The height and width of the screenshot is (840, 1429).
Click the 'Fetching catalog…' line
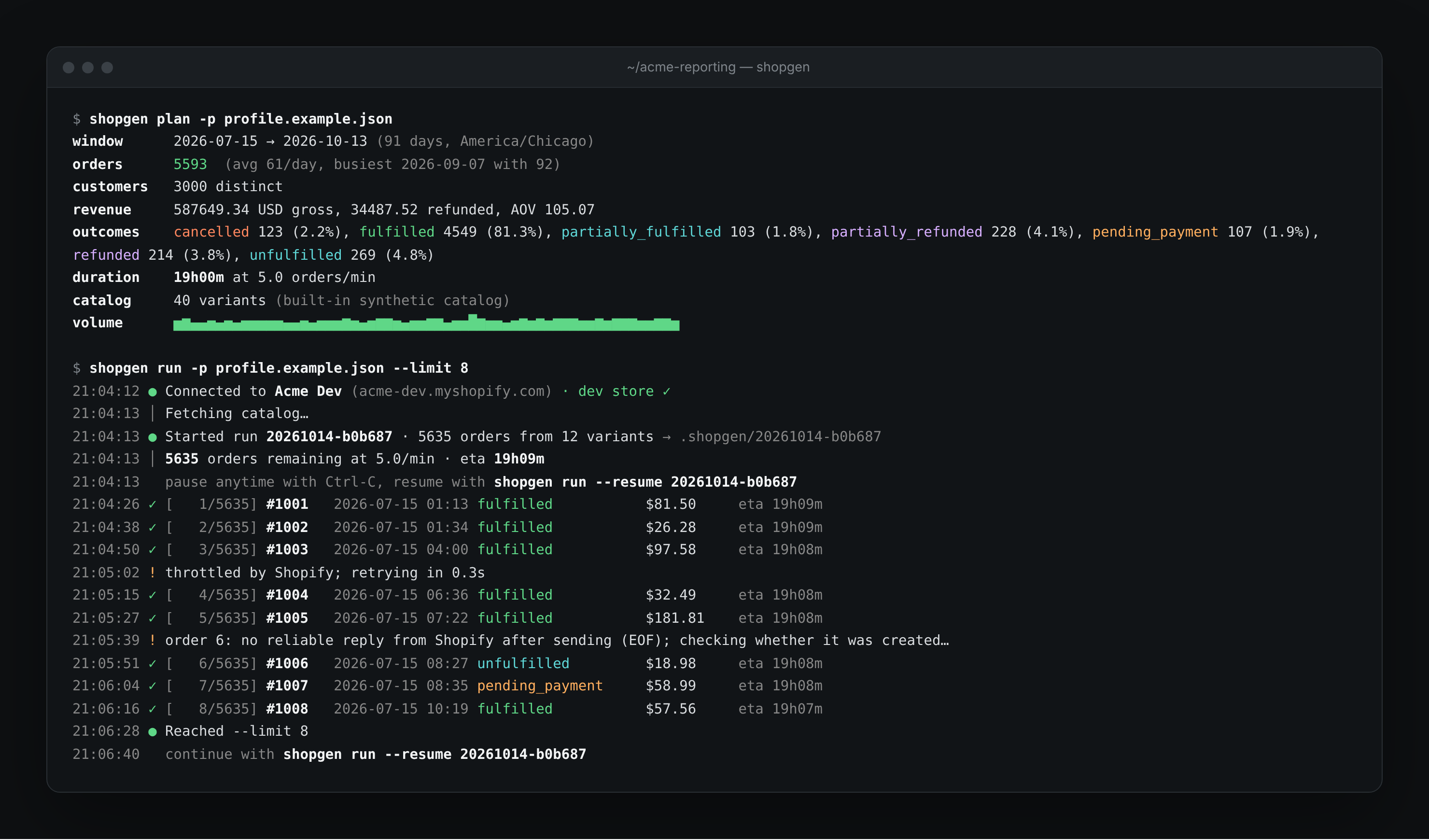click(x=237, y=413)
